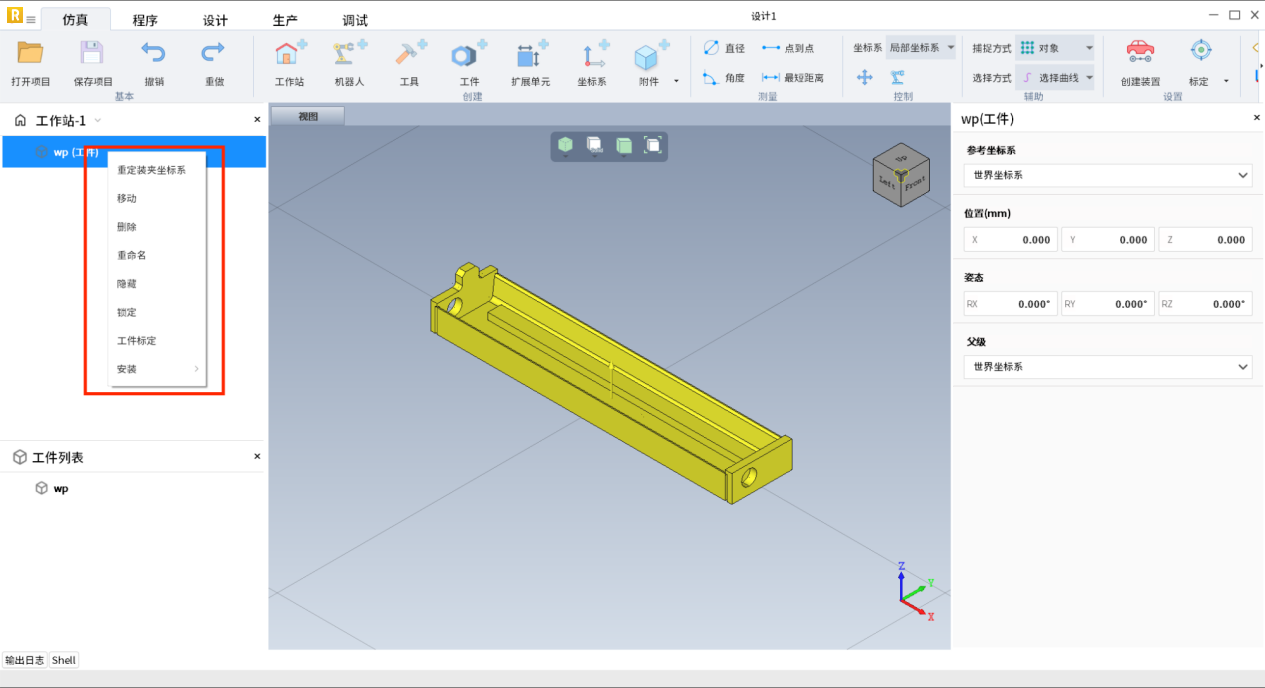Switch to the 程序 (Program) tab
This screenshot has width=1265, height=688.
145,20
